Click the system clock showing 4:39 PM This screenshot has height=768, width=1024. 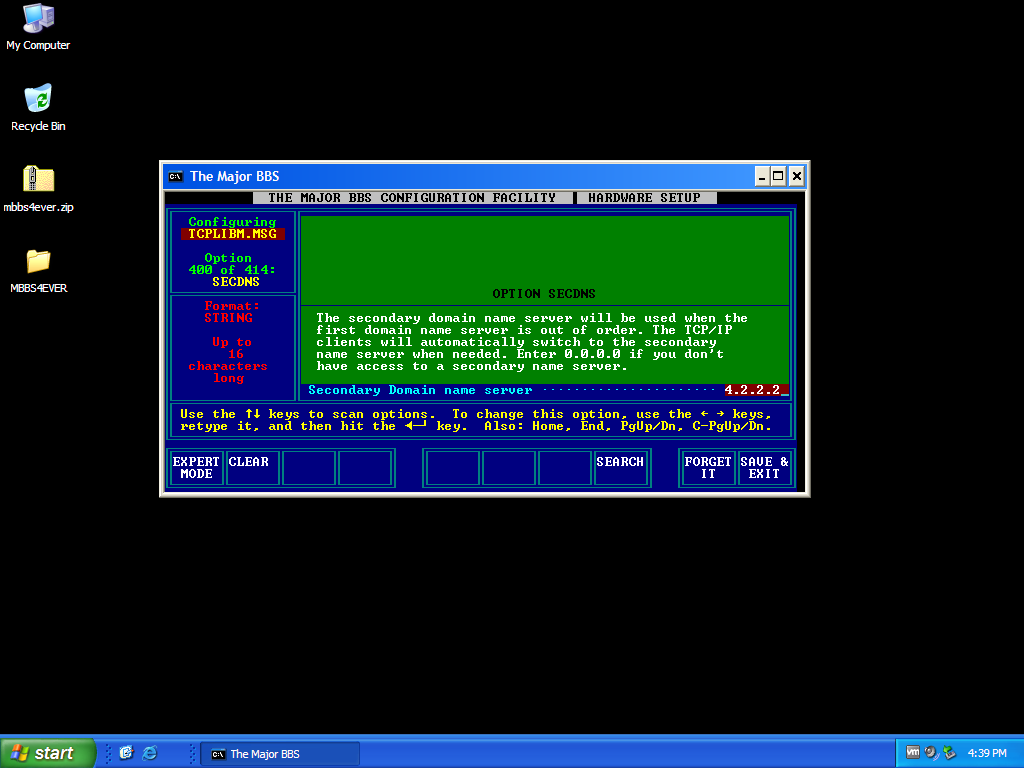pyautogui.click(x=987, y=753)
